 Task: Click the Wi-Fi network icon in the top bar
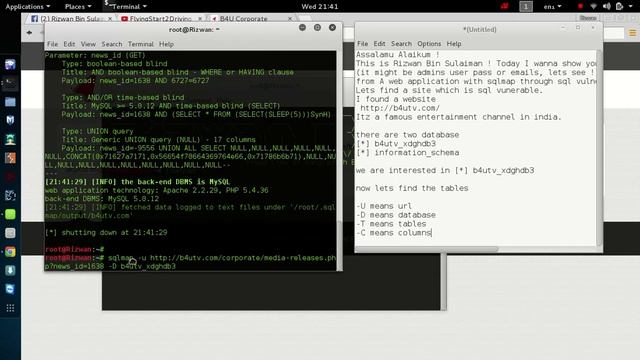(593, 7)
